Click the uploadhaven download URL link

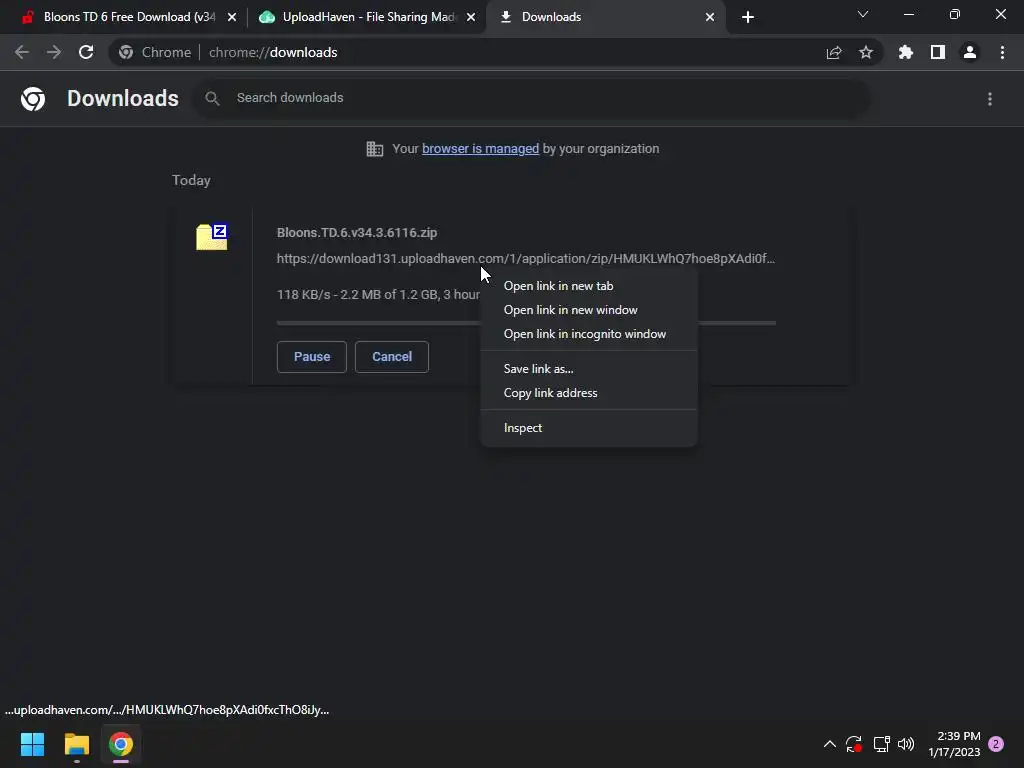click(526, 259)
